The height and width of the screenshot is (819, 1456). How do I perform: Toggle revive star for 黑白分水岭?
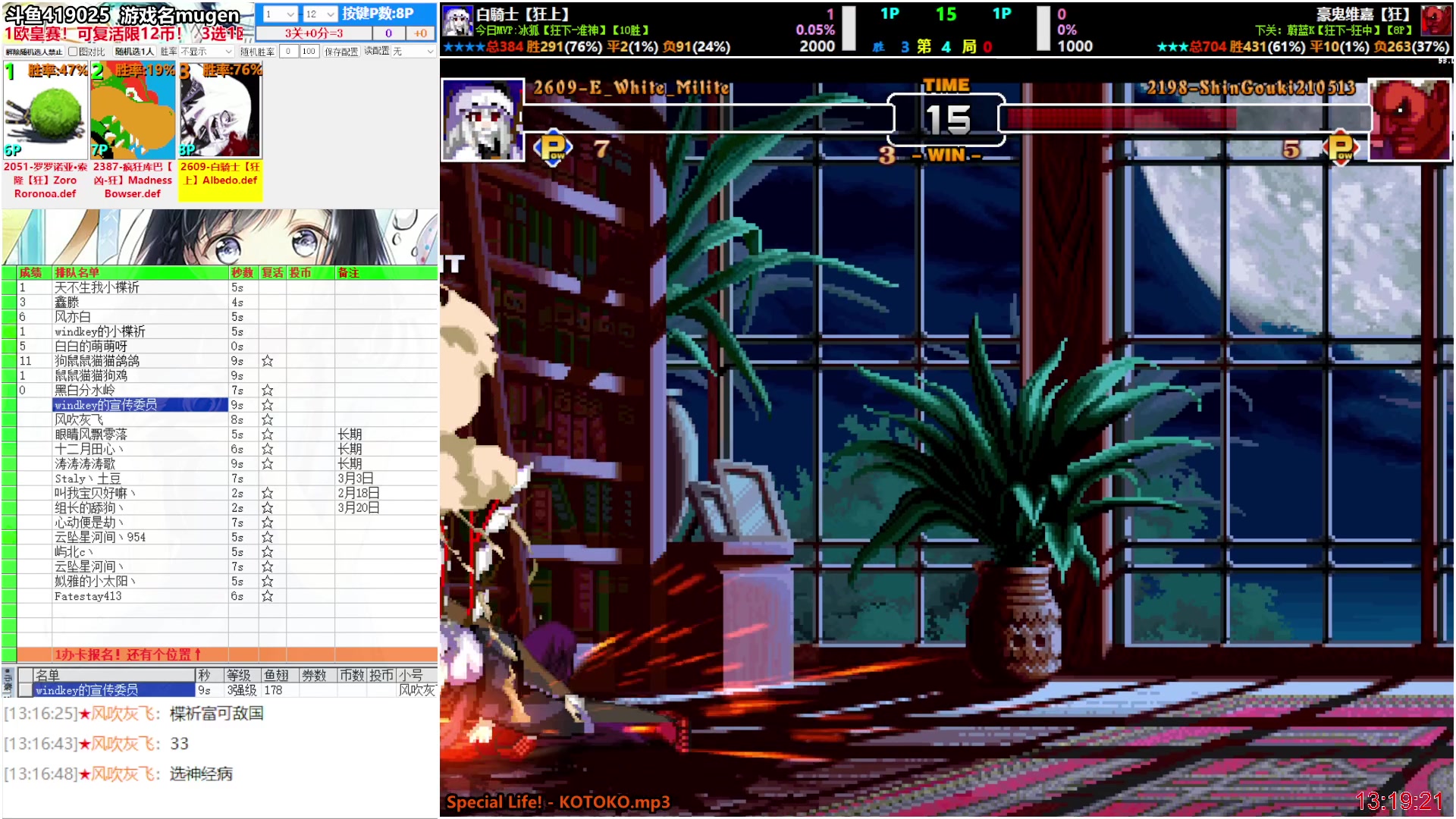click(267, 391)
